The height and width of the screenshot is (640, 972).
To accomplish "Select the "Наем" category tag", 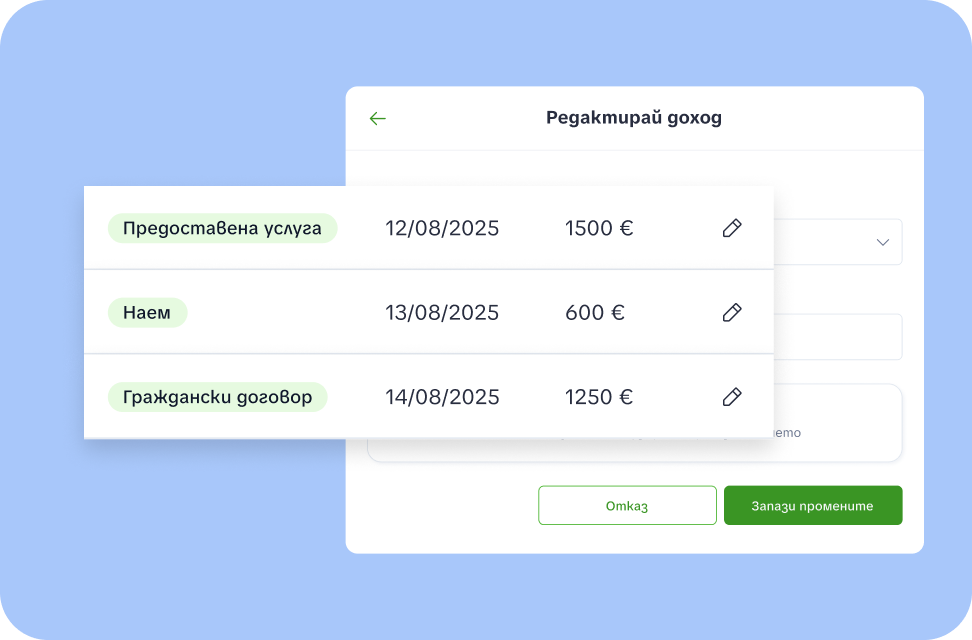I will (x=147, y=312).
